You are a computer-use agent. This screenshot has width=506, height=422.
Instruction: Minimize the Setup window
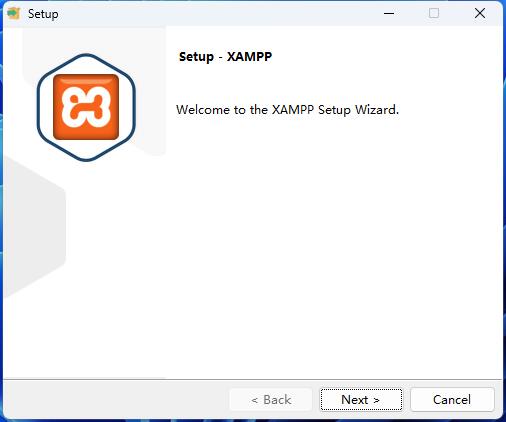tap(389, 14)
